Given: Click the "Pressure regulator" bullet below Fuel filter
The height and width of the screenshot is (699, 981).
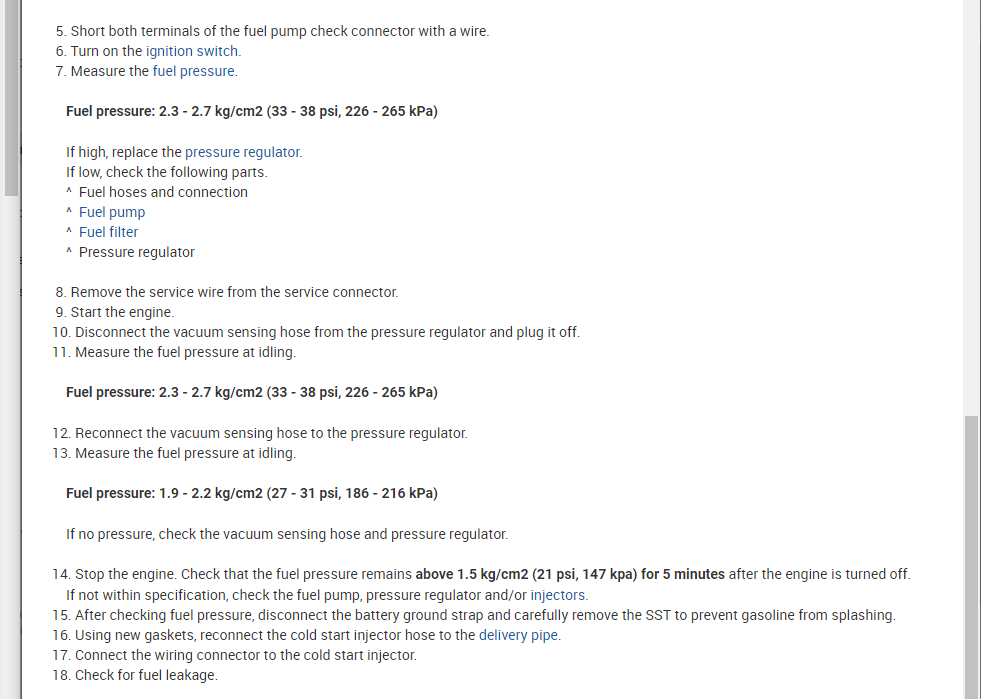Looking at the screenshot, I should click(x=137, y=252).
